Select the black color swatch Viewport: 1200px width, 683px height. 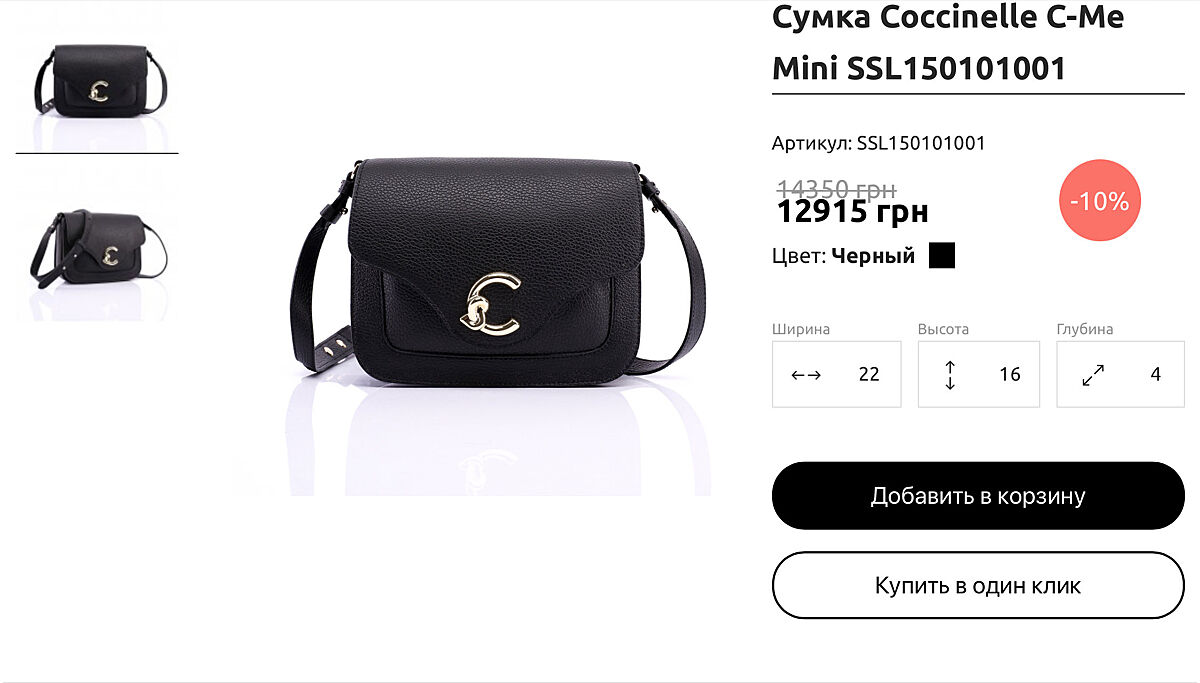942,256
